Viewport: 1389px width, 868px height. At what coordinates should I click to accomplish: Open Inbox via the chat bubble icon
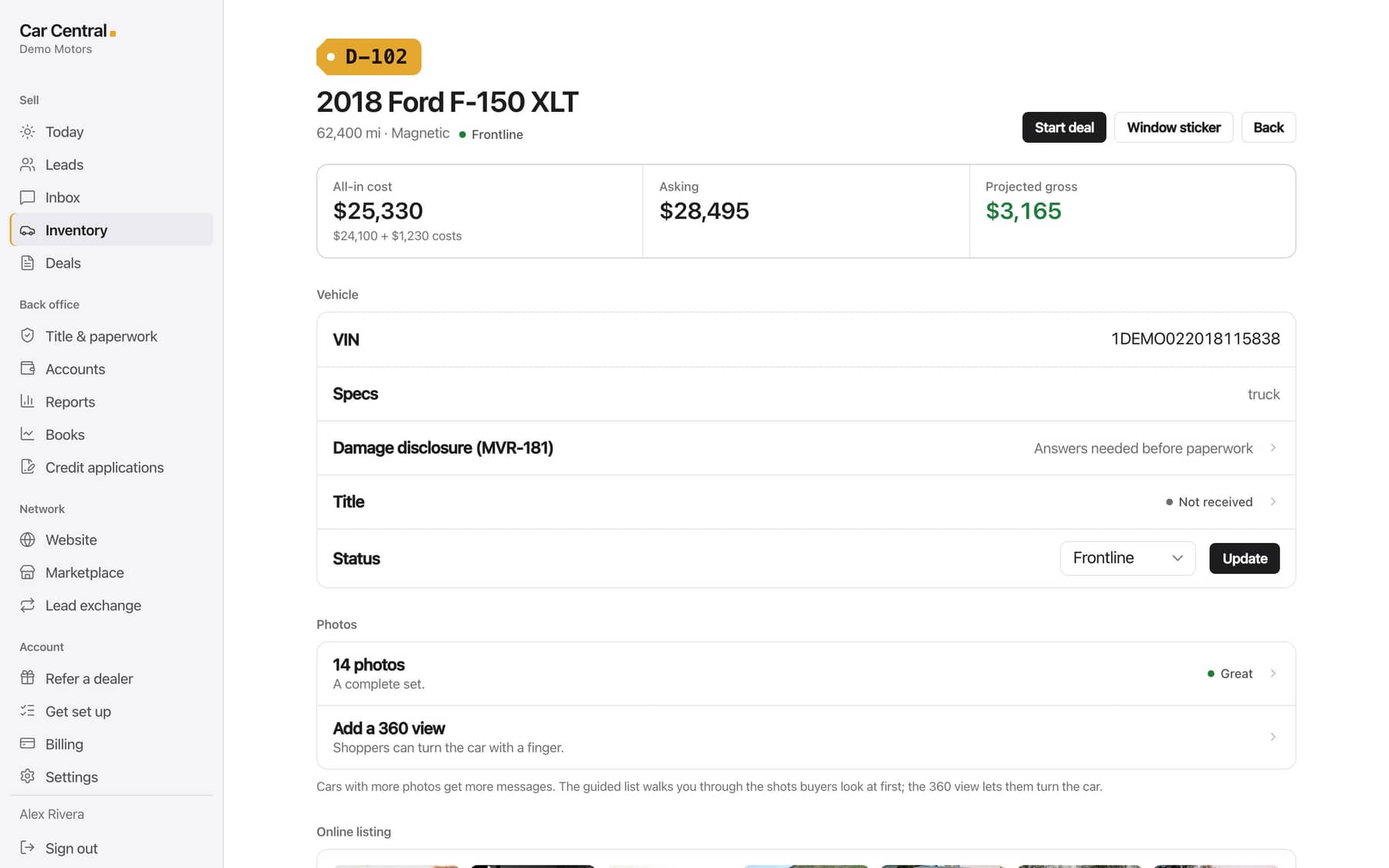point(28,198)
